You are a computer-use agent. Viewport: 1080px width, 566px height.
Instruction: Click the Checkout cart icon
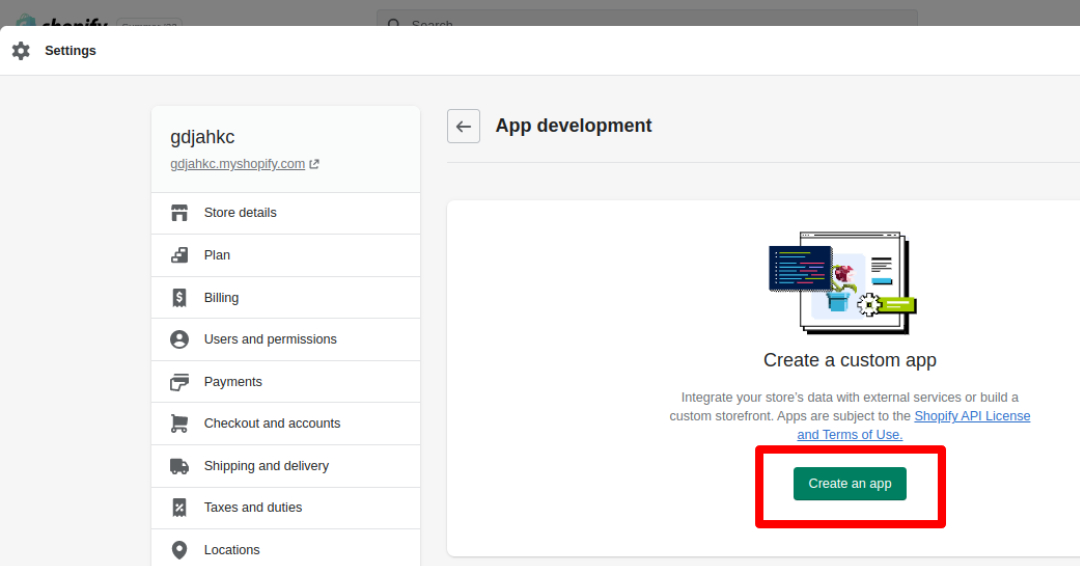179,423
